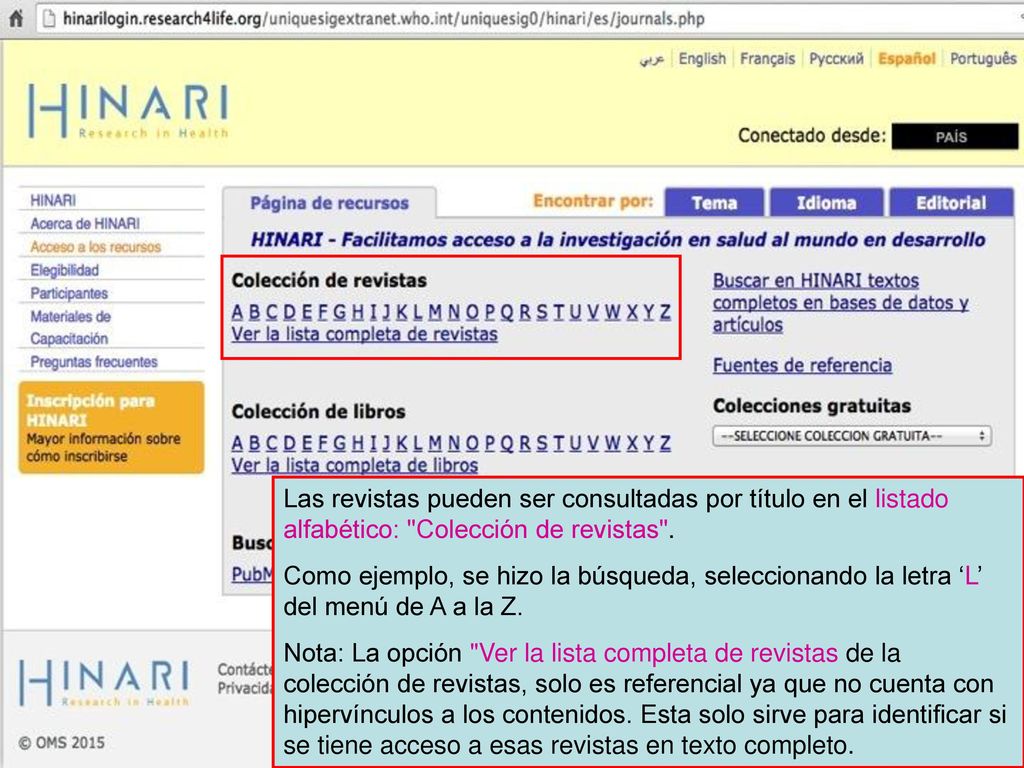Click the page icon in address bar

(x=49, y=18)
